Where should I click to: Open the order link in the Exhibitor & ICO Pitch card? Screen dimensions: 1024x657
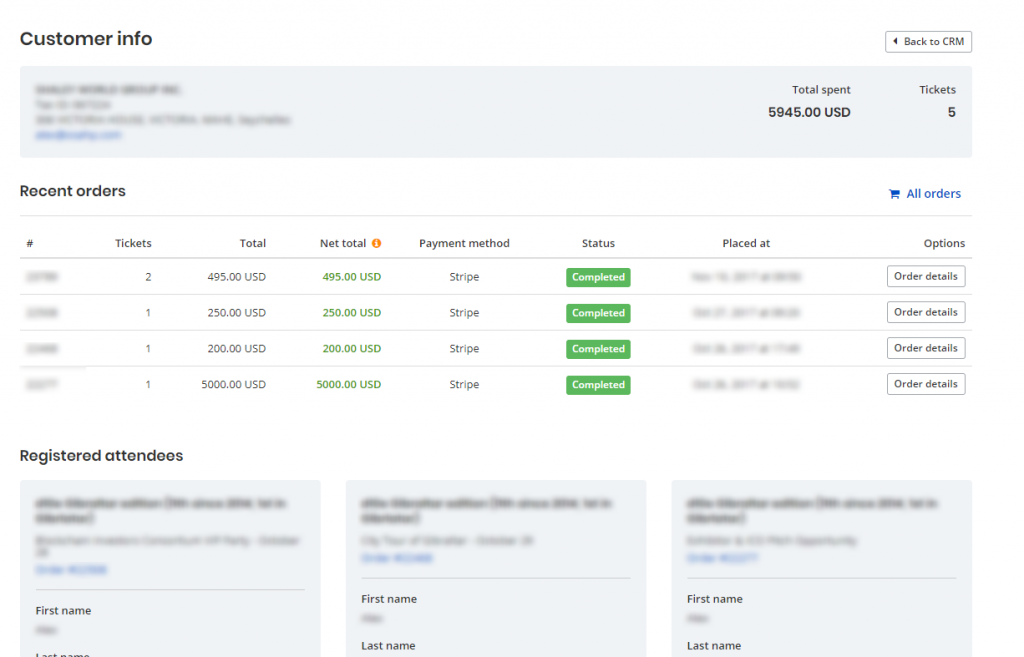(x=722, y=558)
